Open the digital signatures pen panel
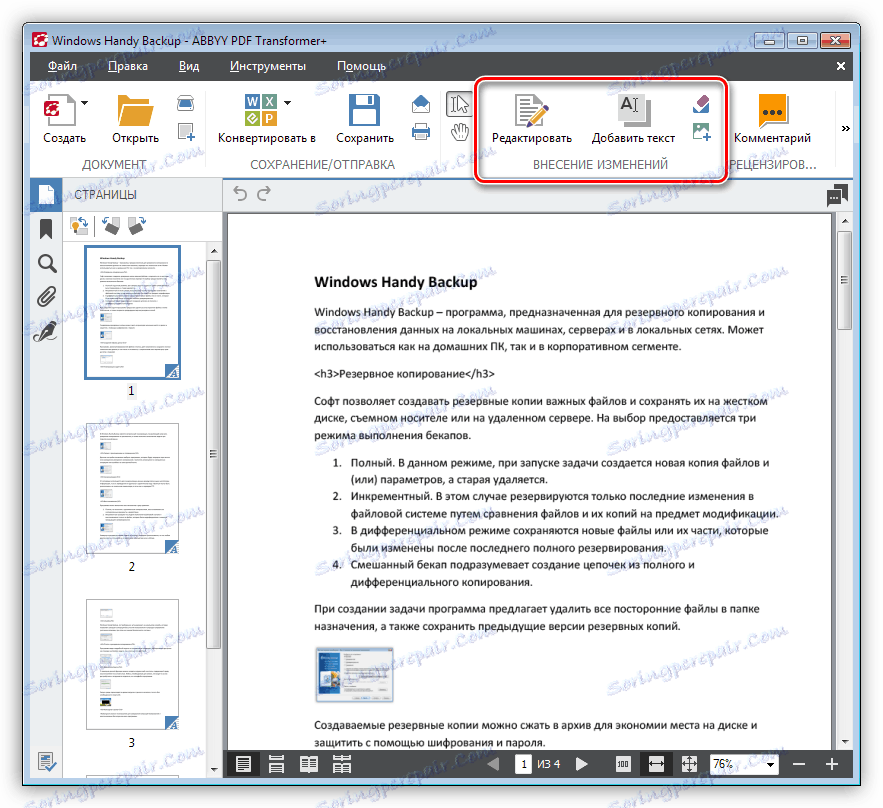This screenshot has height=808, width=883. (x=46, y=332)
